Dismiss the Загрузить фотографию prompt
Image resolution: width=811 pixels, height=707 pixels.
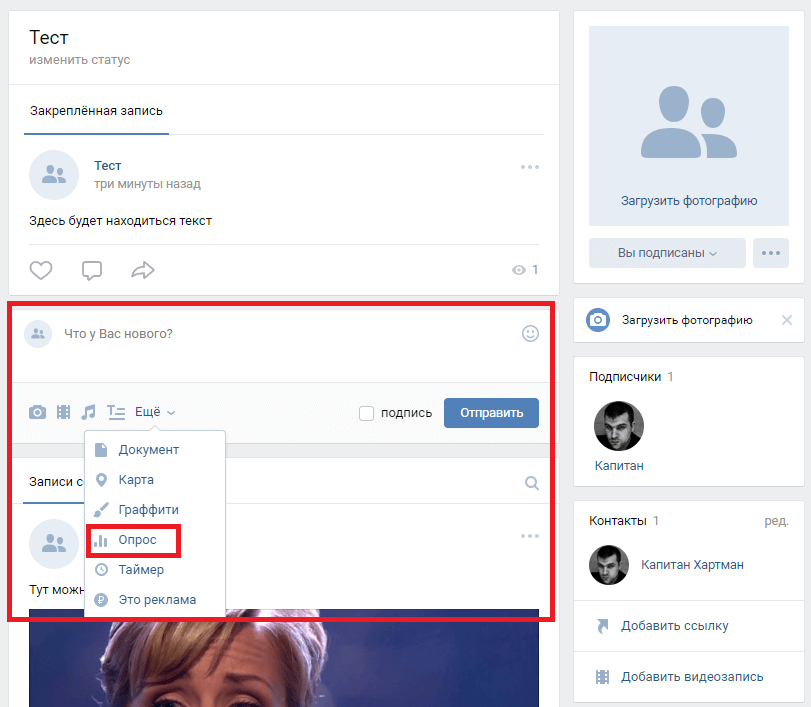(786, 320)
